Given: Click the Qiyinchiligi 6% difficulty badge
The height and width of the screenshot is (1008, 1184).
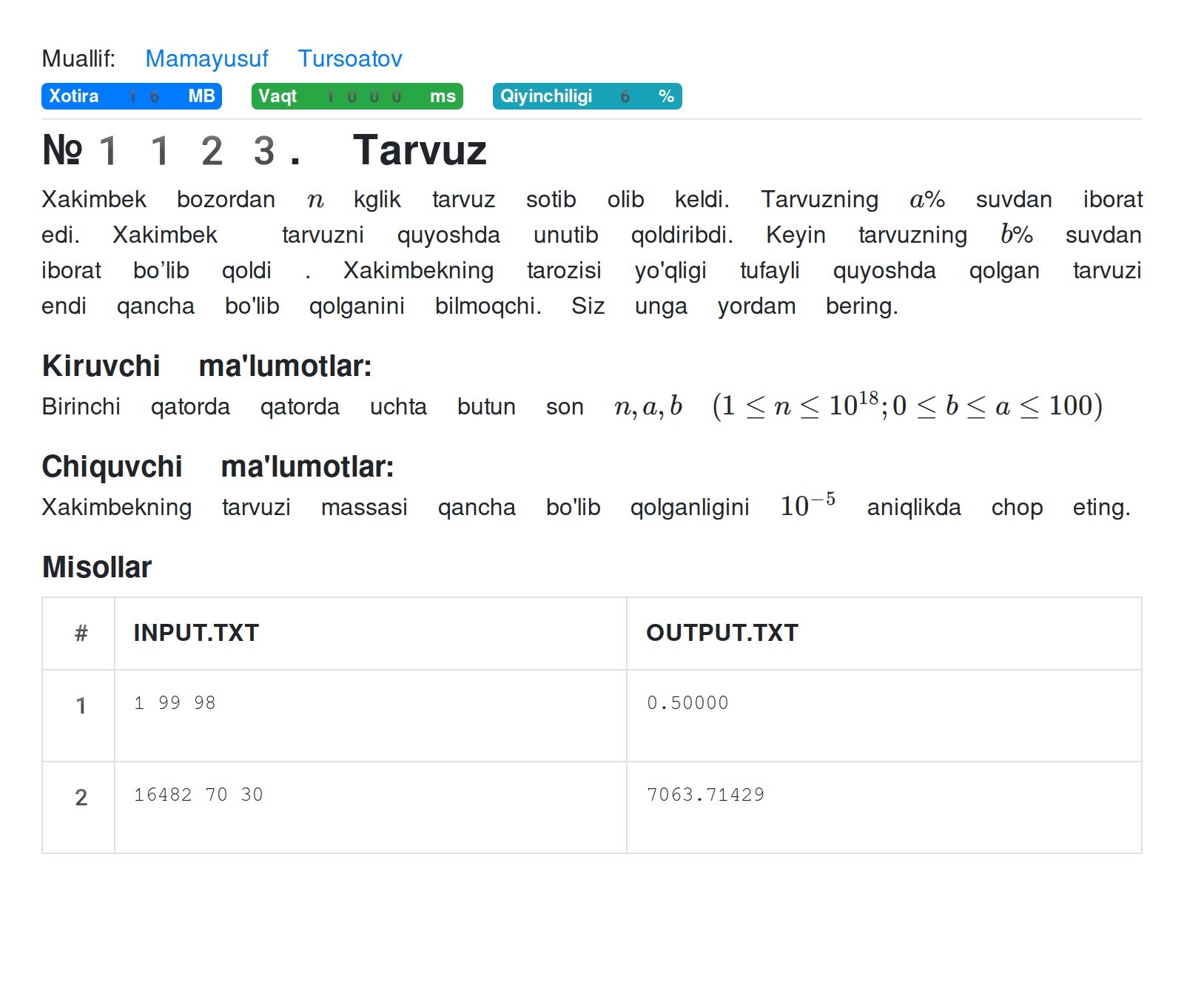Looking at the screenshot, I should point(587,96).
